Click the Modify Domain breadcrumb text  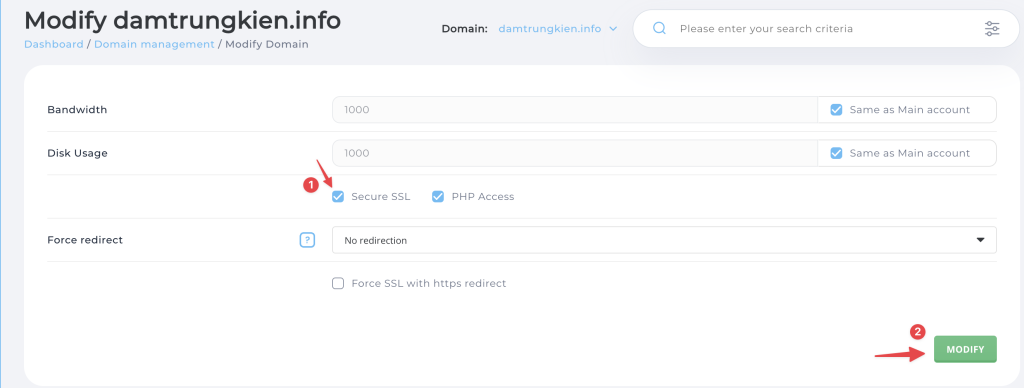[x=267, y=44]
